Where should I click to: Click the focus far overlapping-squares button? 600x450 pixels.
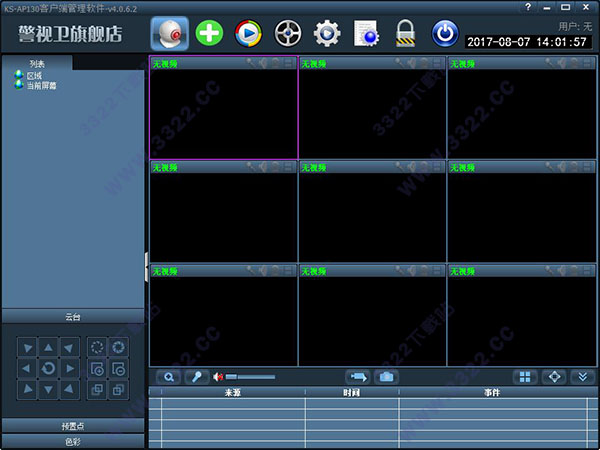pyautogui.click(x=118, y=390)
